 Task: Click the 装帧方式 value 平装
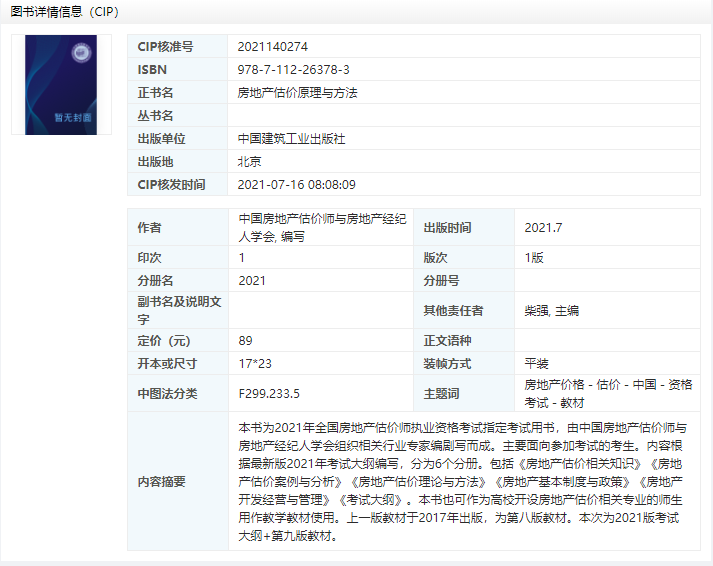[537, 363]
